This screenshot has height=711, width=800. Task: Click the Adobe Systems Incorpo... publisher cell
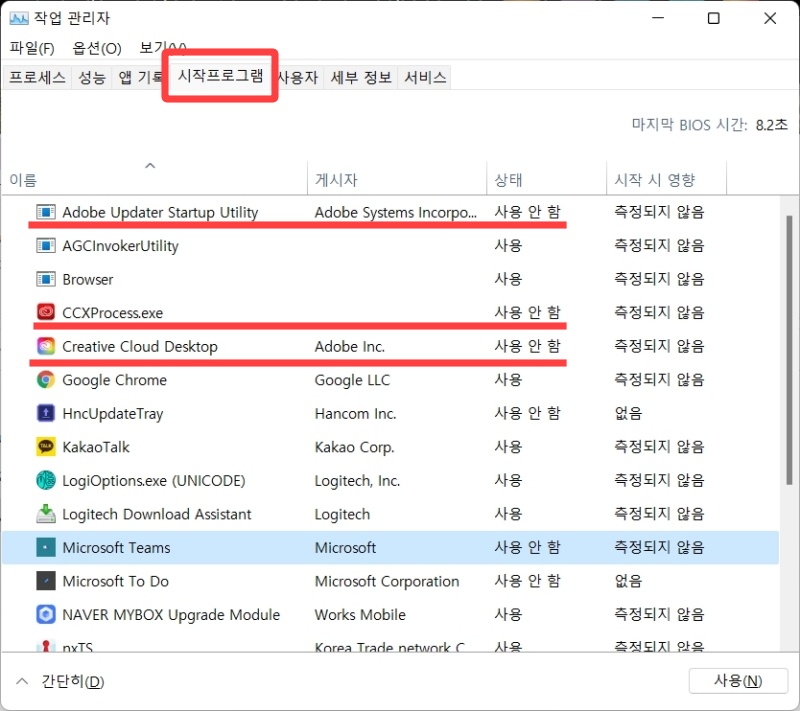[x=396, y=212]
